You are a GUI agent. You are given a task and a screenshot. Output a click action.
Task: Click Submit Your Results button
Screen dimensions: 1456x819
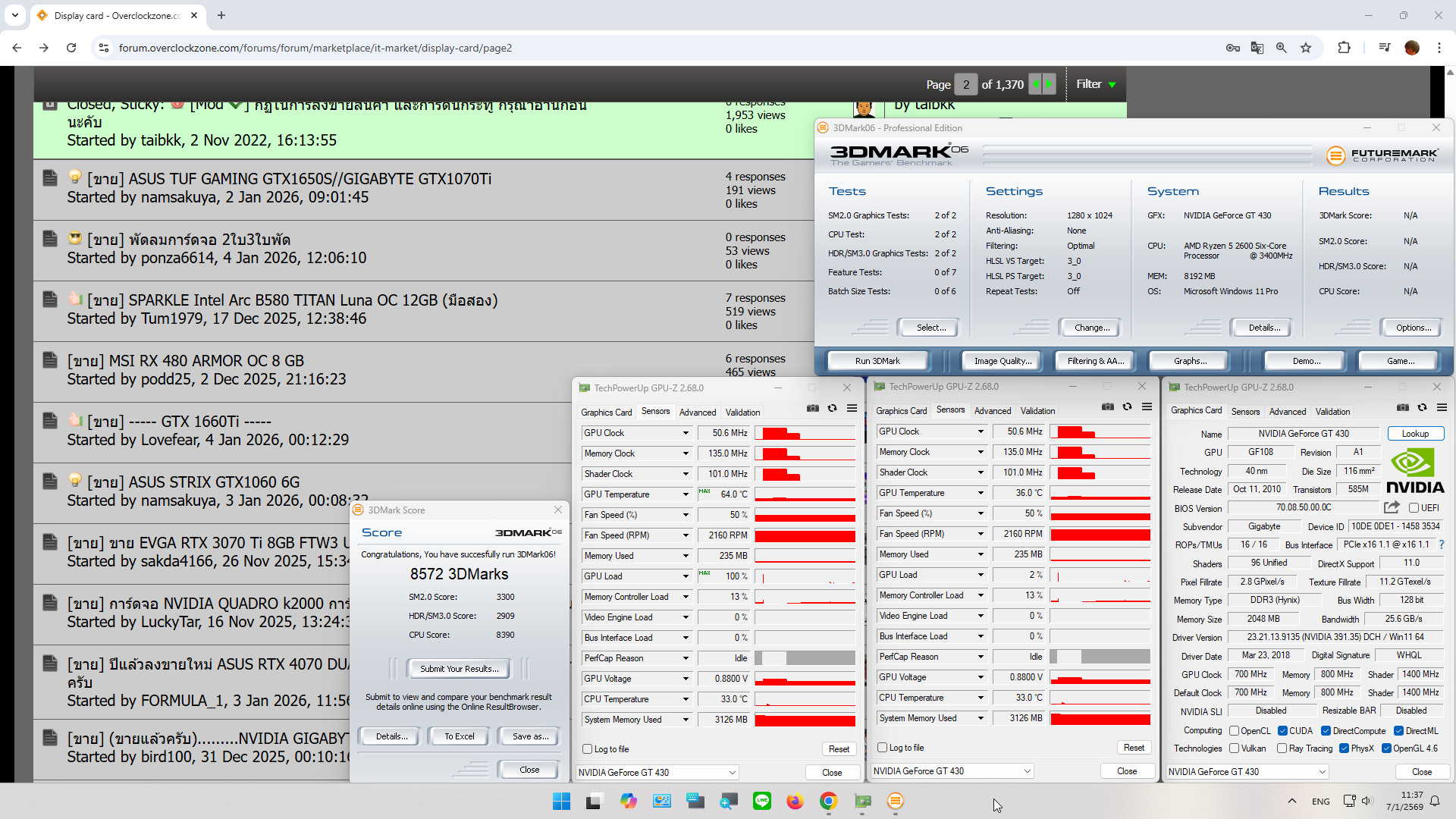point(459,669)
